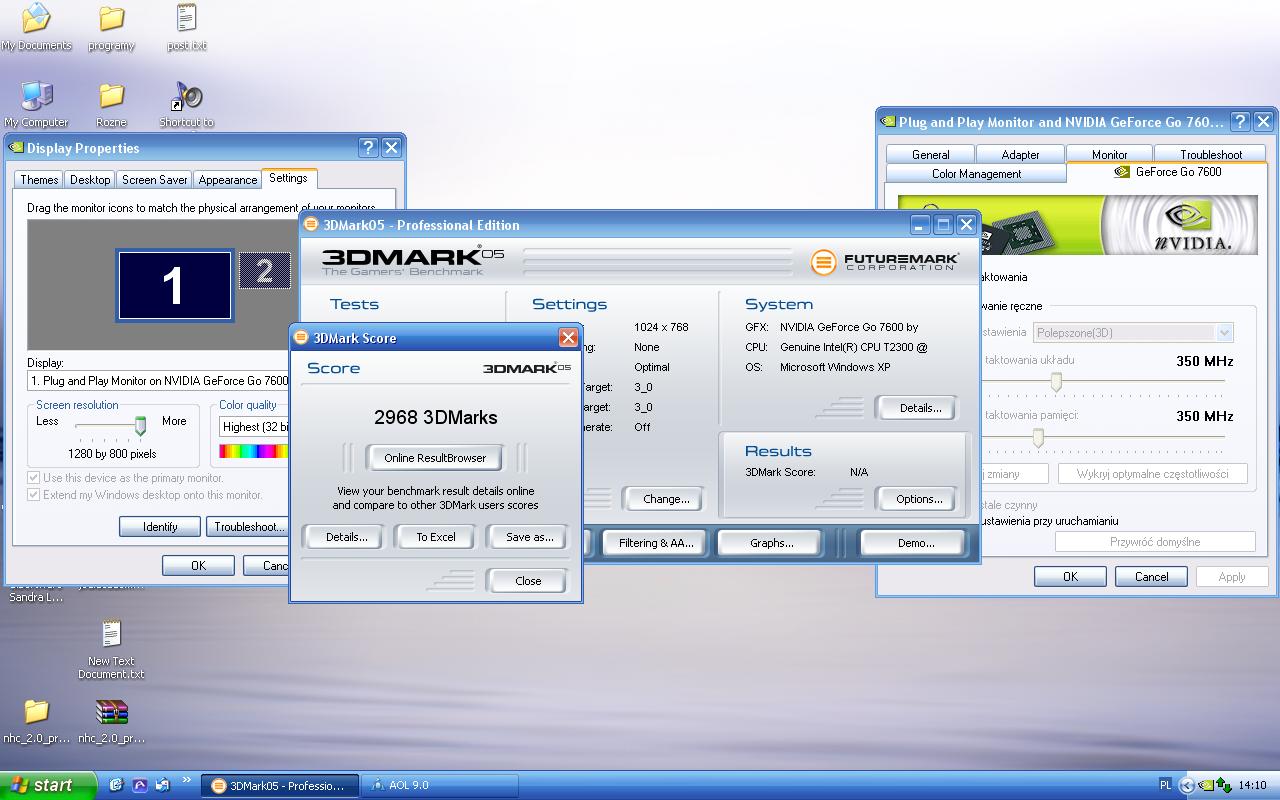Click the Start button
This screenshot has height=800, width=1280.
coord(47,785)
